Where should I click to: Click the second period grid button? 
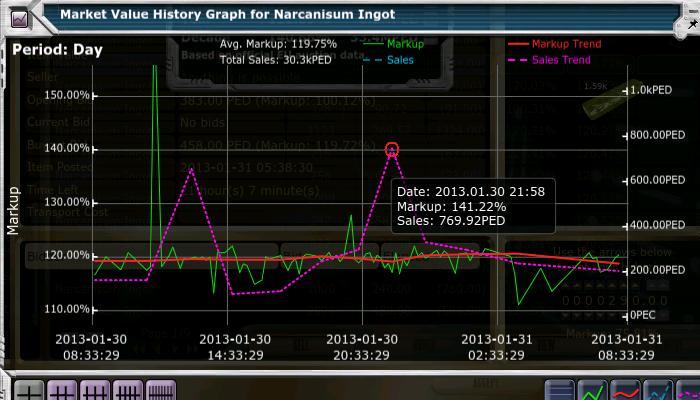pos(62,391)
